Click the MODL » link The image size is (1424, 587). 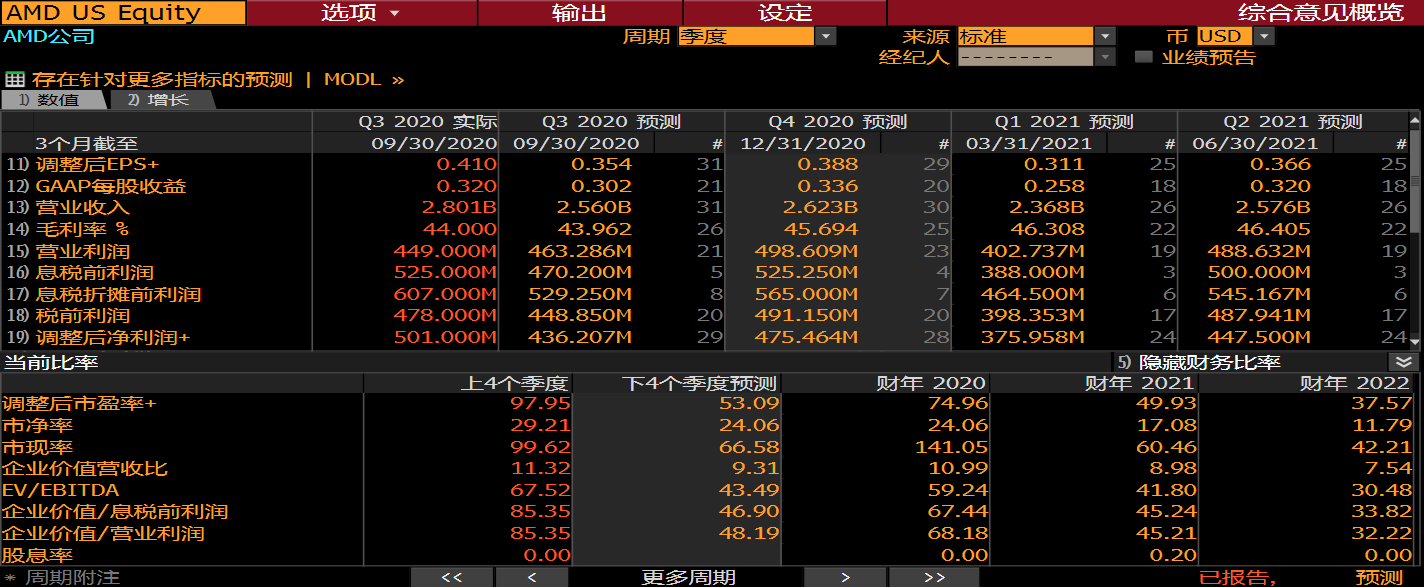coord(364,79)
